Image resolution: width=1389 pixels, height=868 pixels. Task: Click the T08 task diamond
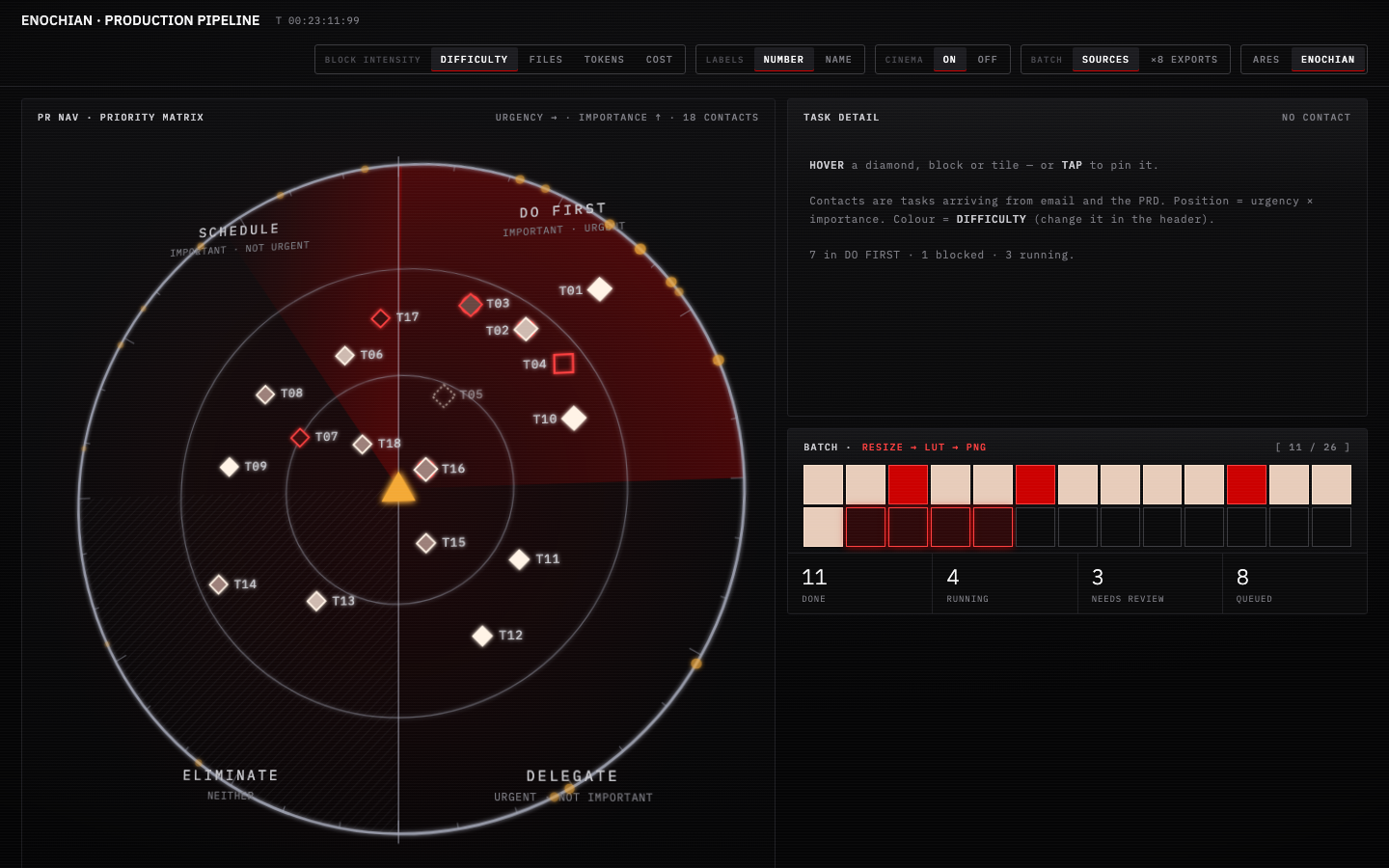pyautogui.click(x=265, y=394)
